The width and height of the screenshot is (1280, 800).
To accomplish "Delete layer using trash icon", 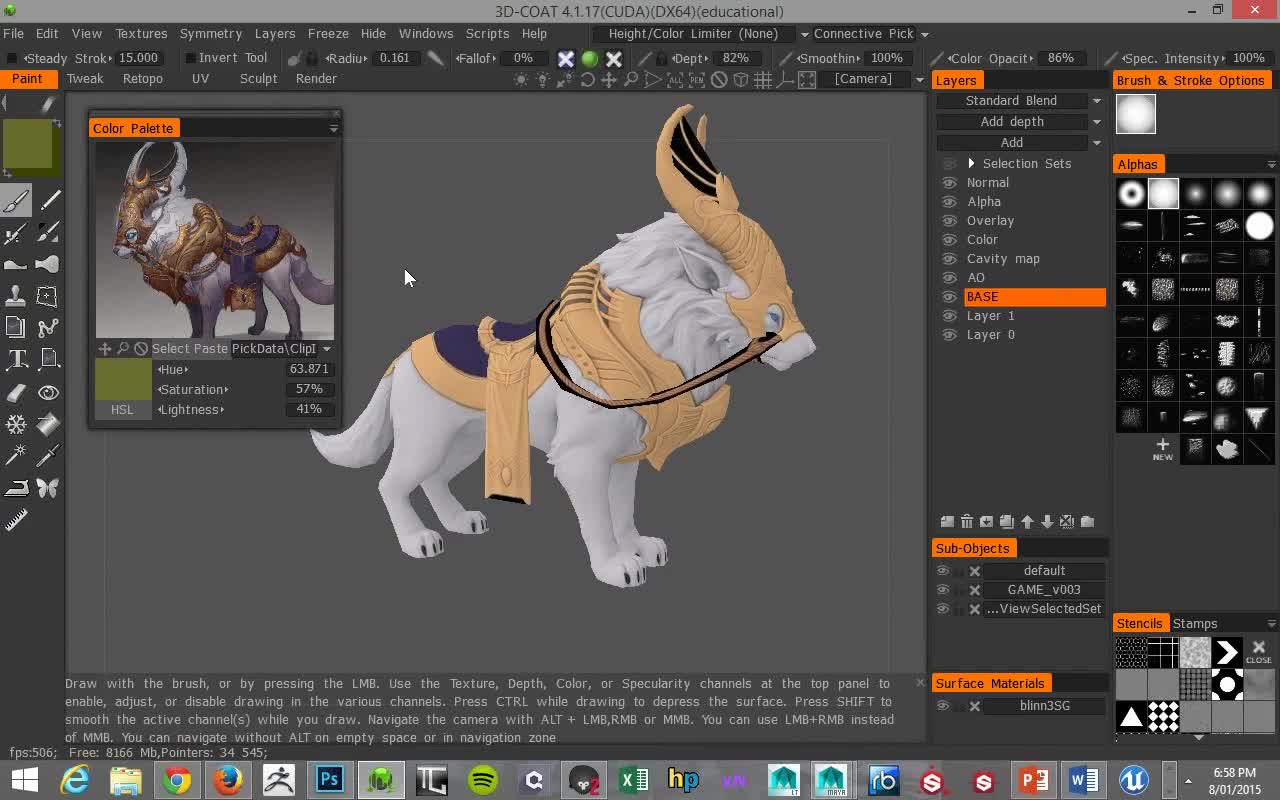I will 967,522.
